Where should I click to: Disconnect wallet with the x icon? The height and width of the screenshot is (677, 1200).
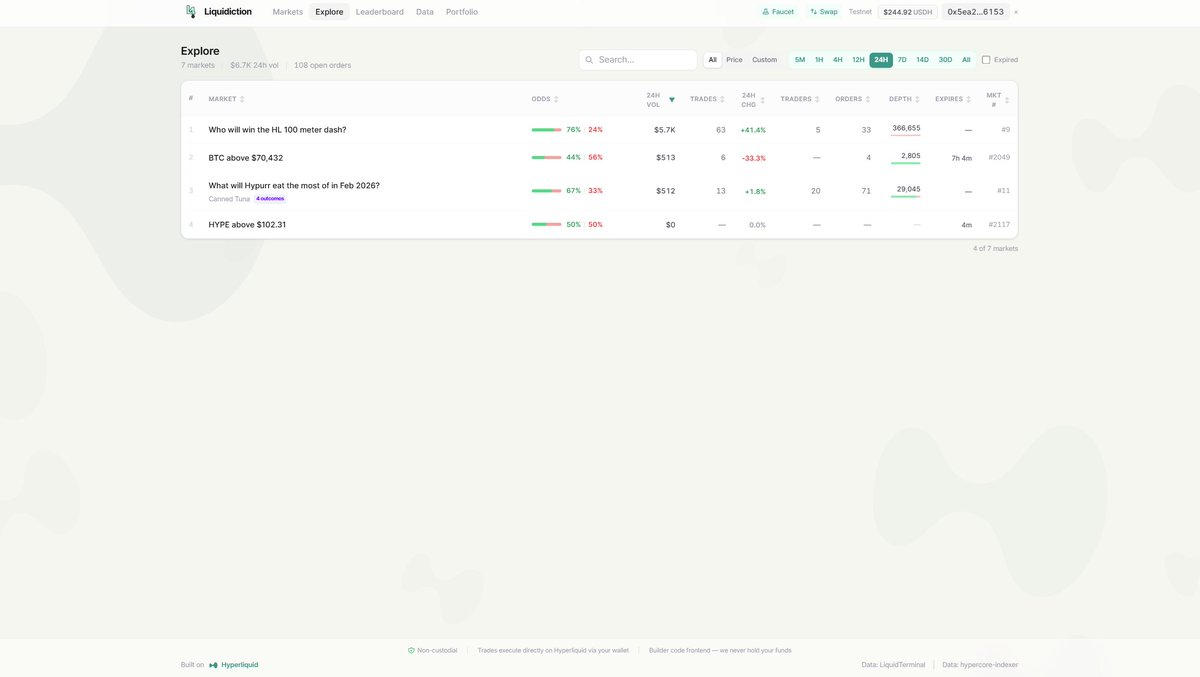(1016, 12)
